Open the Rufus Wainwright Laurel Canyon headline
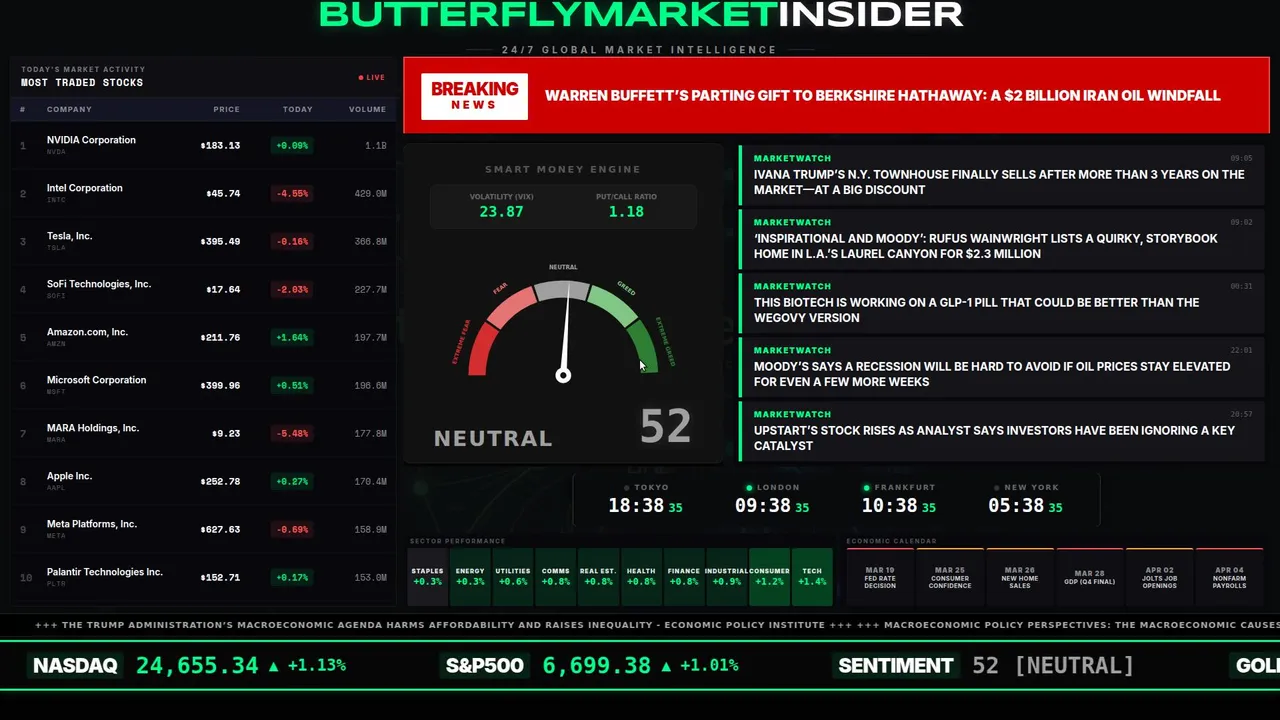The image size is (1280, 720). 1002,238
